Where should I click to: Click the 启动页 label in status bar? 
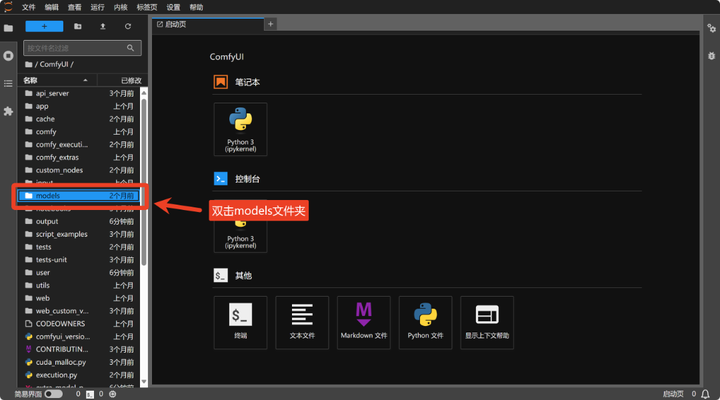[x=673, y=394]
